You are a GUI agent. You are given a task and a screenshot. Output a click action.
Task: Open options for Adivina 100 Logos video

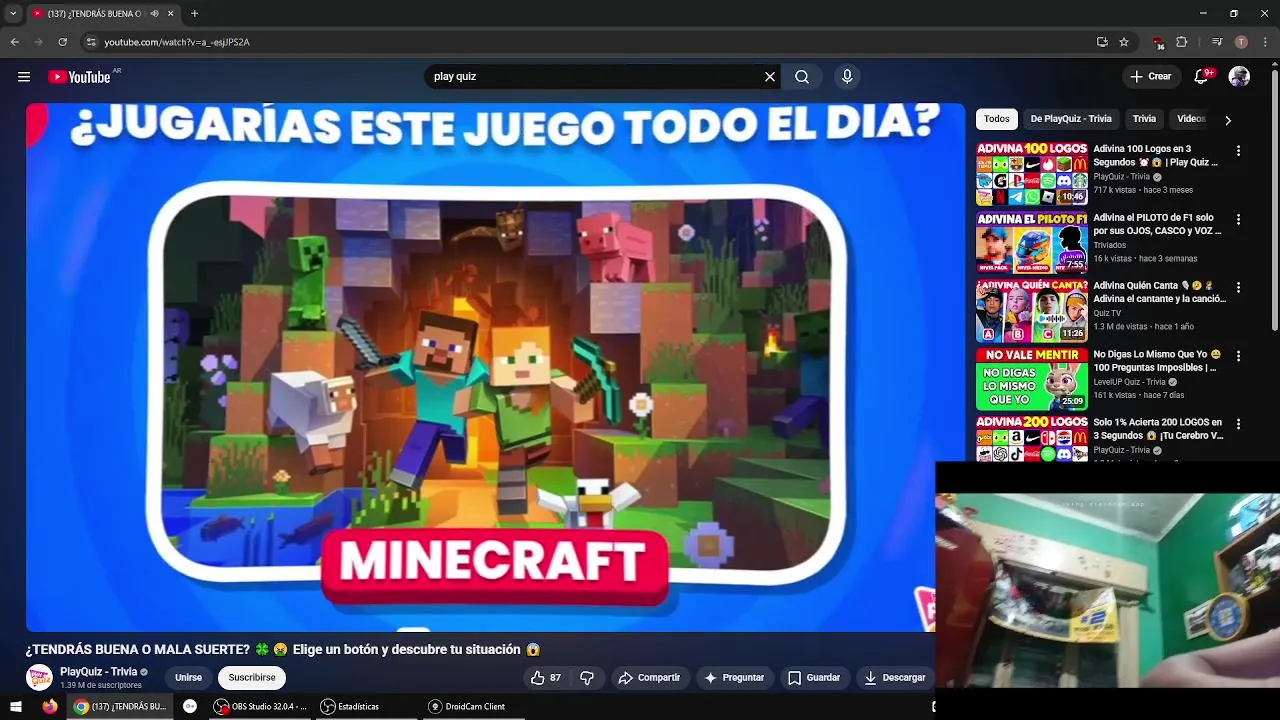(1238, 151)
